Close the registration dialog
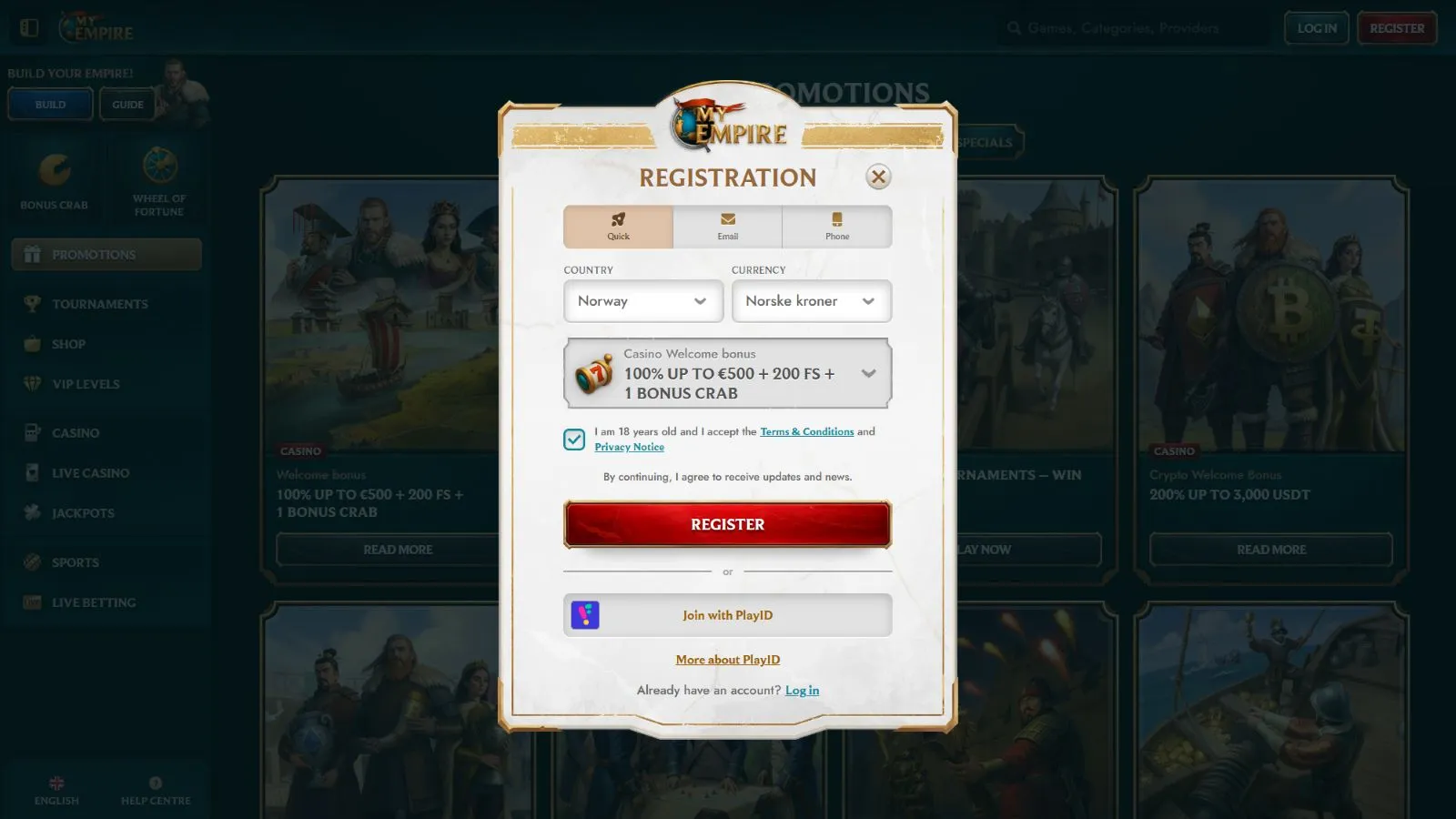The width and height of the screenshot is (1456, 819). tap(878, 177)
